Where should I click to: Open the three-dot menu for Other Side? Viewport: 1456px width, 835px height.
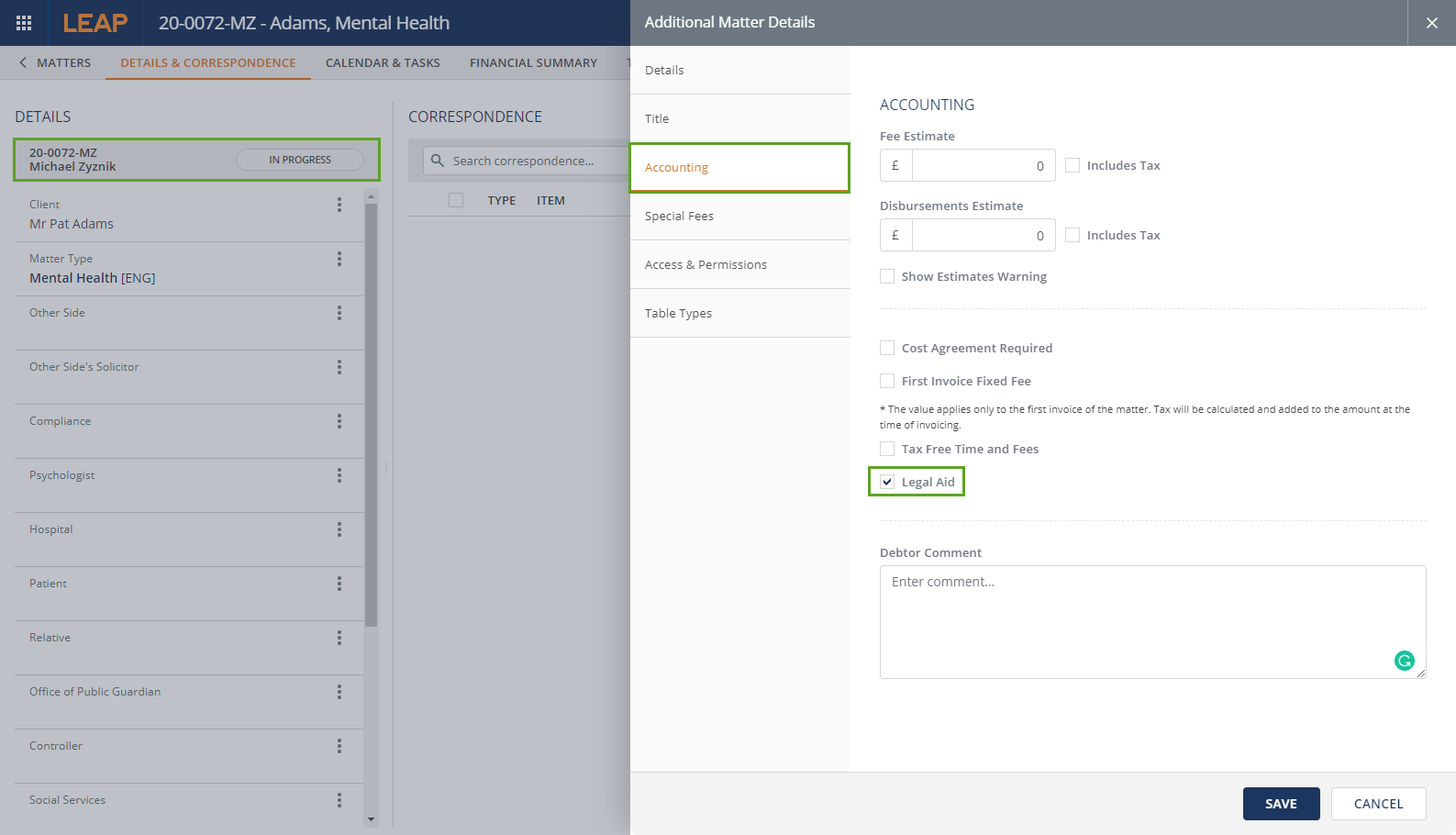[339, 313]
